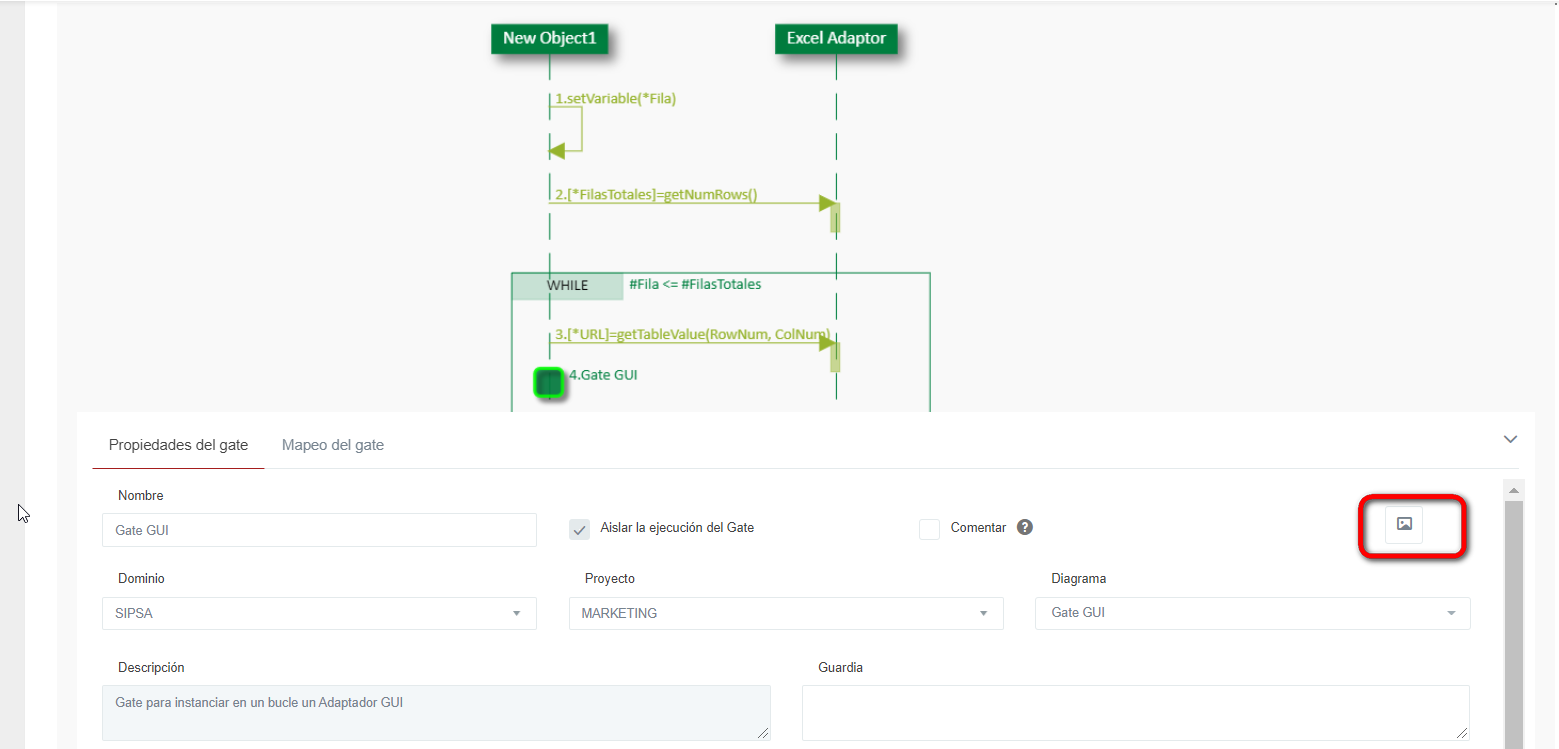Viewport: 1559px width, 749px height.
Task: Click the New Object1 lifeline header
Action: point(549,38)
